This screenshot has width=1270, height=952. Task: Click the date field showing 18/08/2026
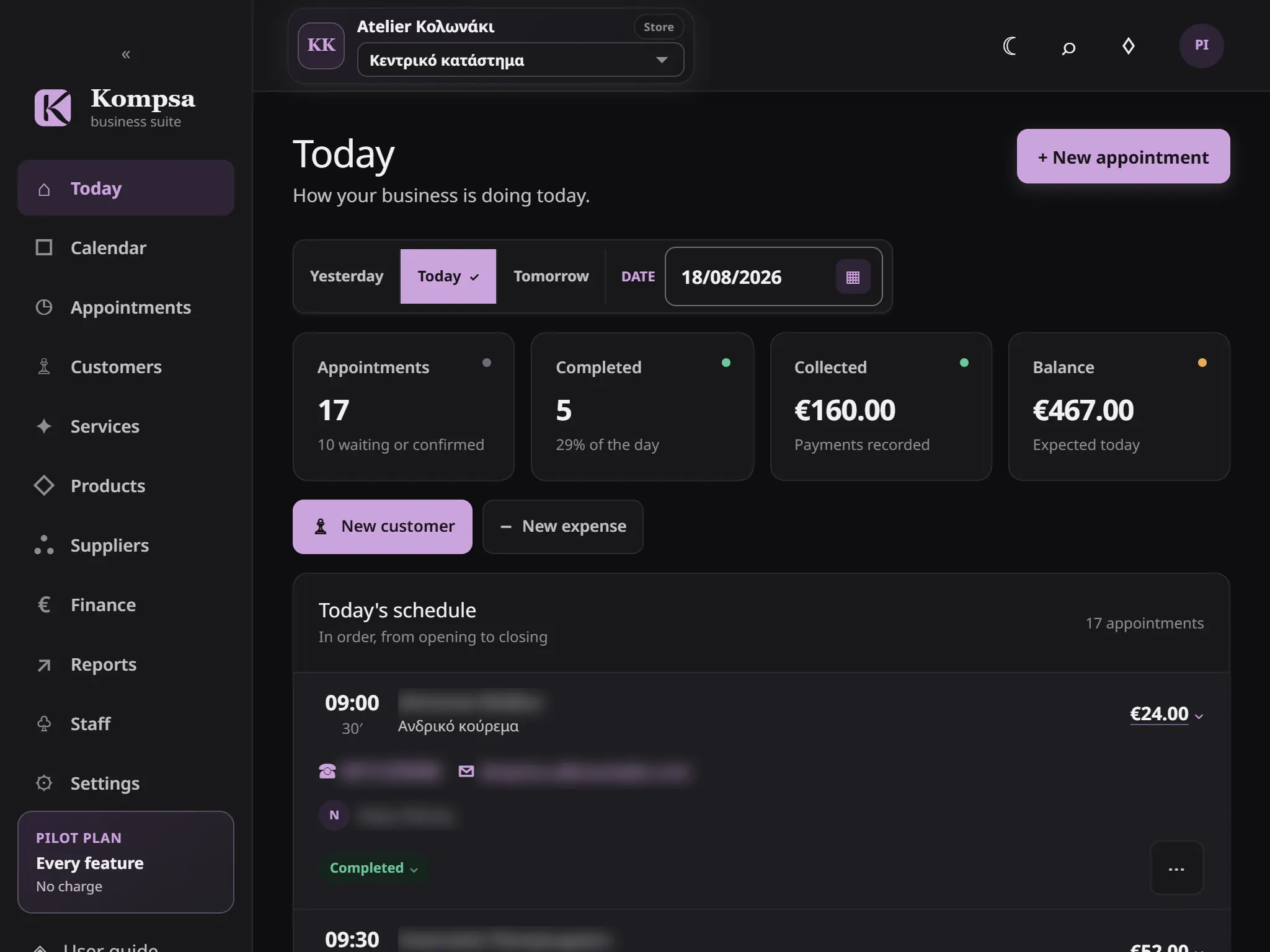[774, 276]
